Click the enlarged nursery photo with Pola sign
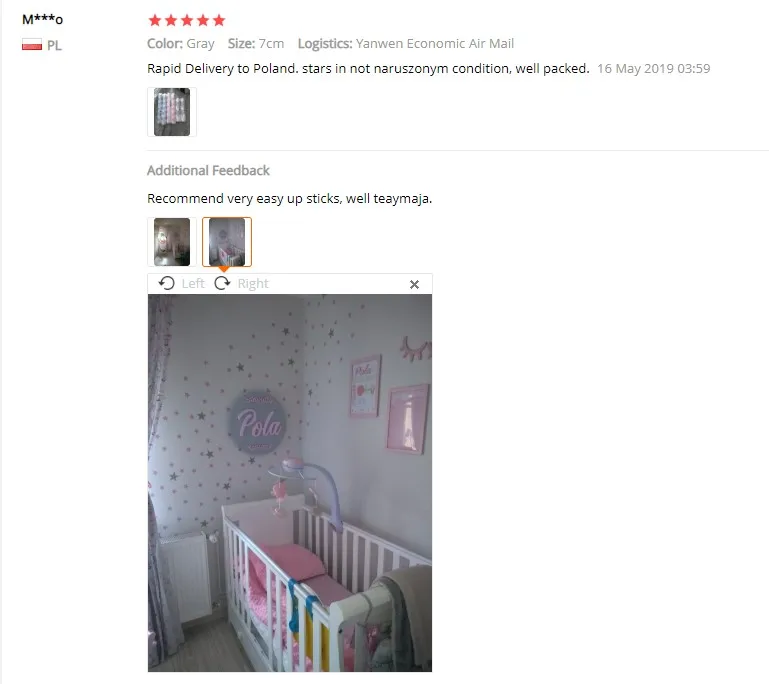769x684 pixels. (x=290, y=483)
